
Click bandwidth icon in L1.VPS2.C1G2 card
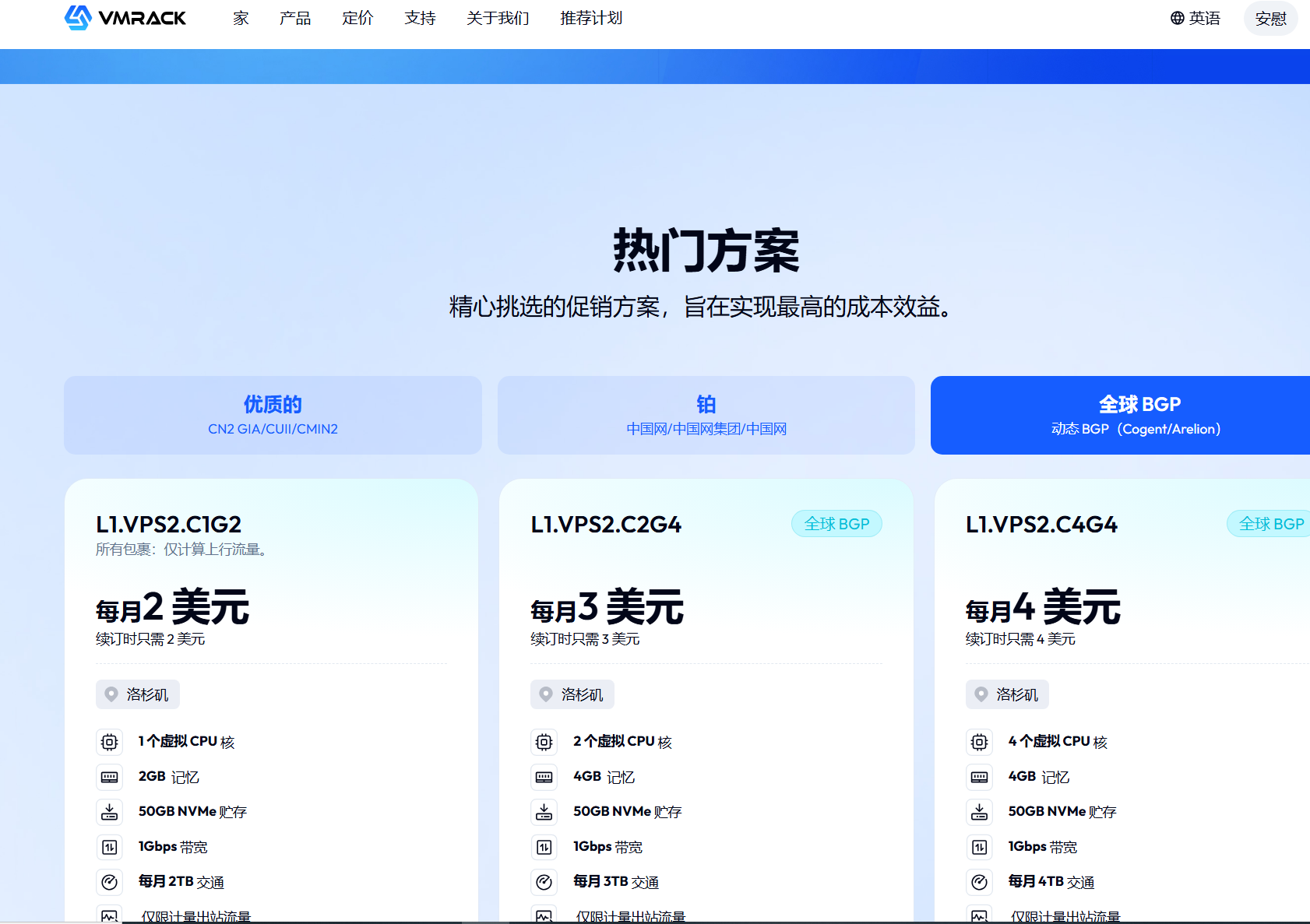[x=110, y=847]
